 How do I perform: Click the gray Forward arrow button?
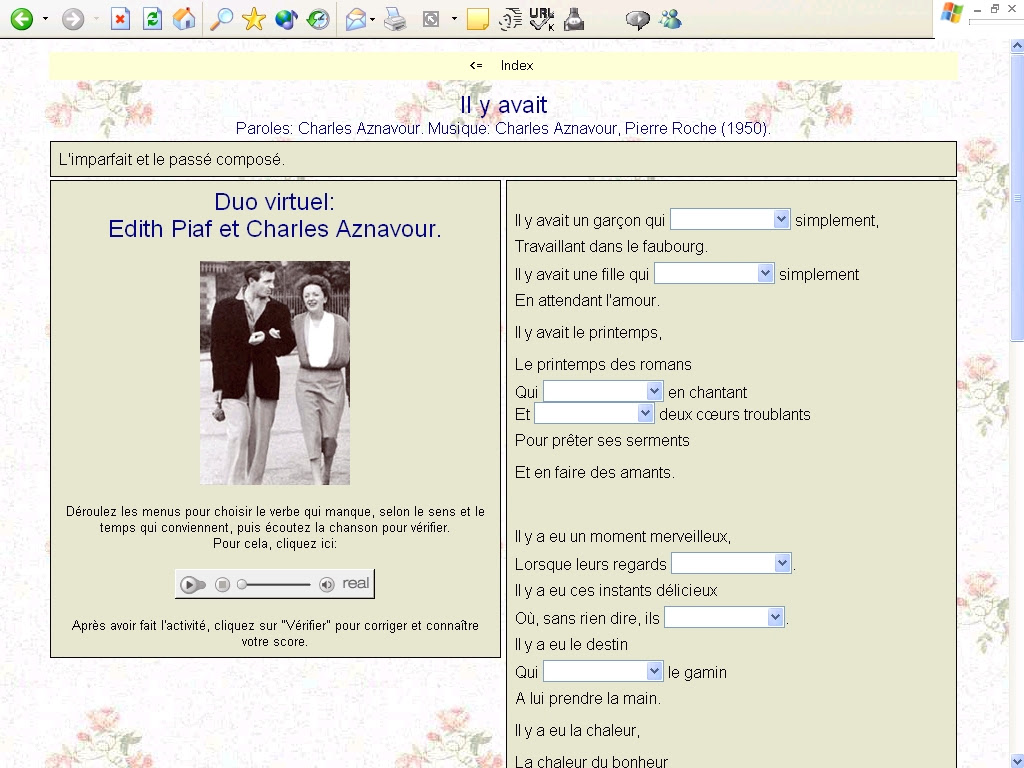tap(72, 19)
